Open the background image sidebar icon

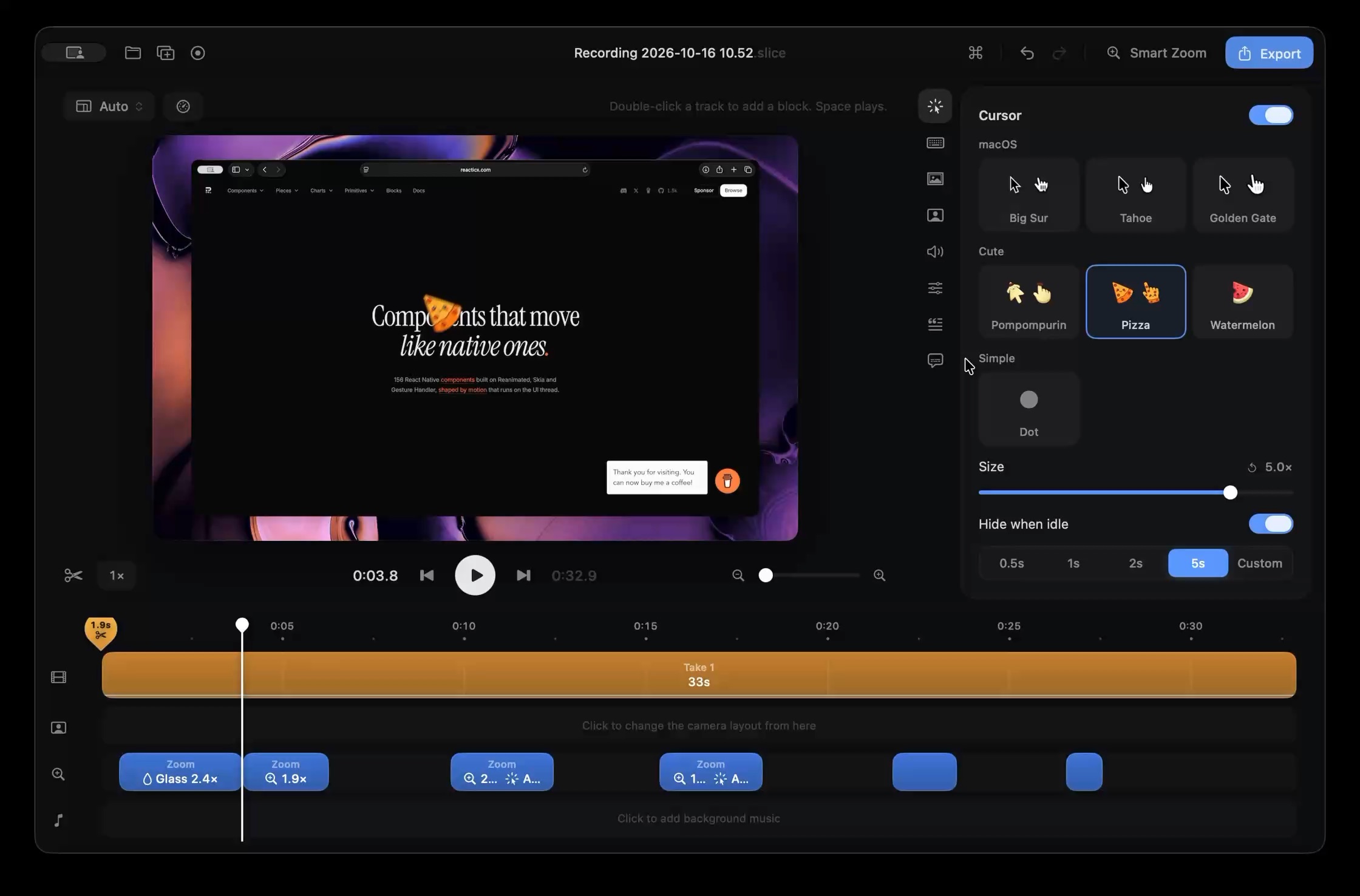tap(935, 178)
